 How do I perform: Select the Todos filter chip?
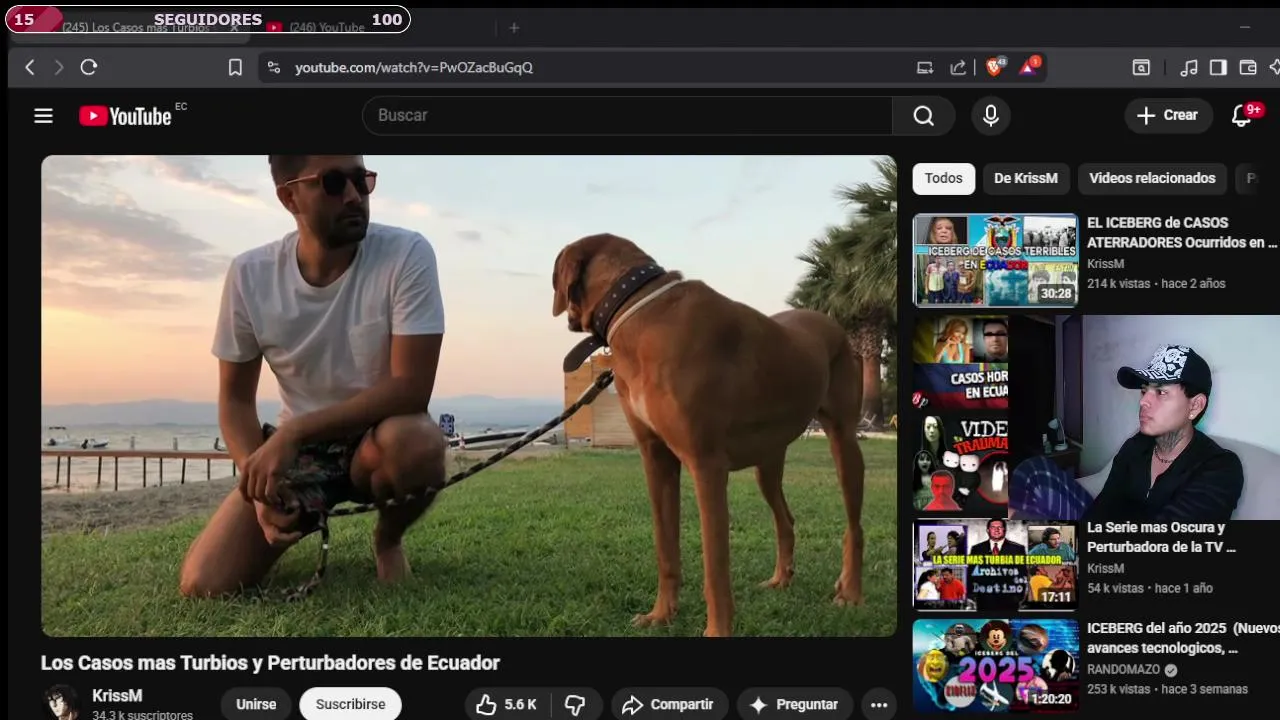tap(943, 178)
